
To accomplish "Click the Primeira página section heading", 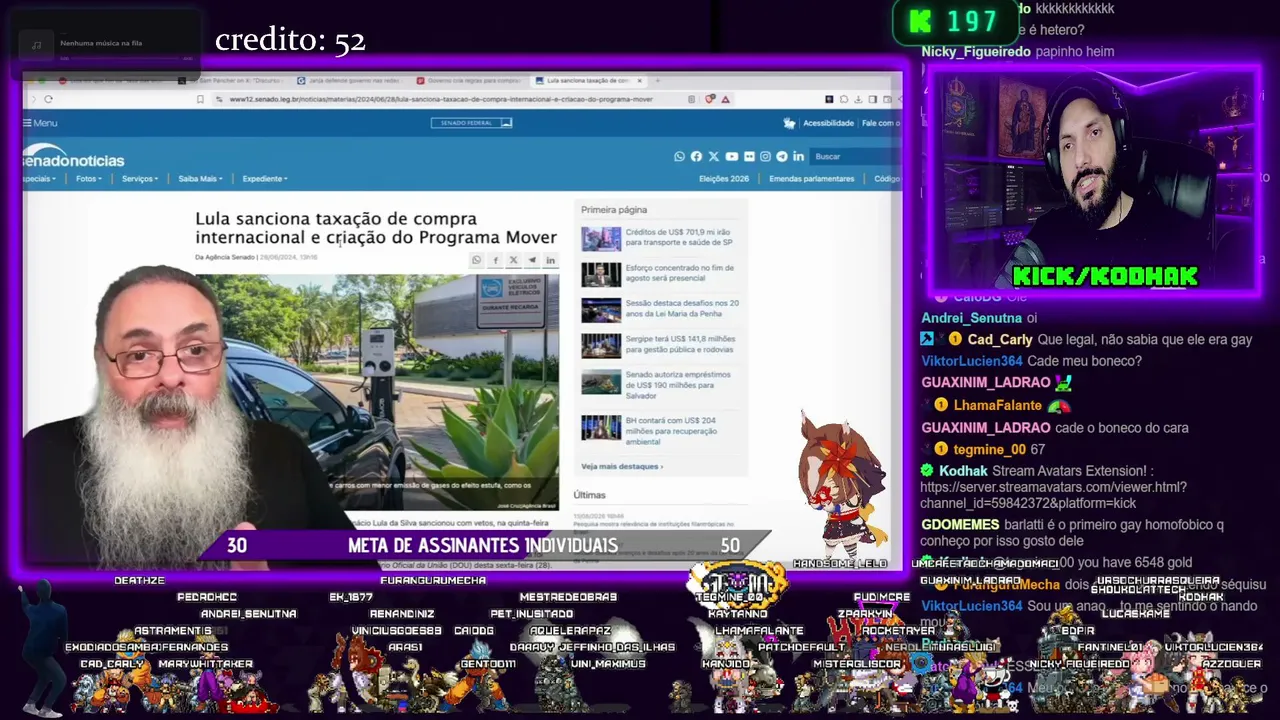I will (x=614, y=210).
